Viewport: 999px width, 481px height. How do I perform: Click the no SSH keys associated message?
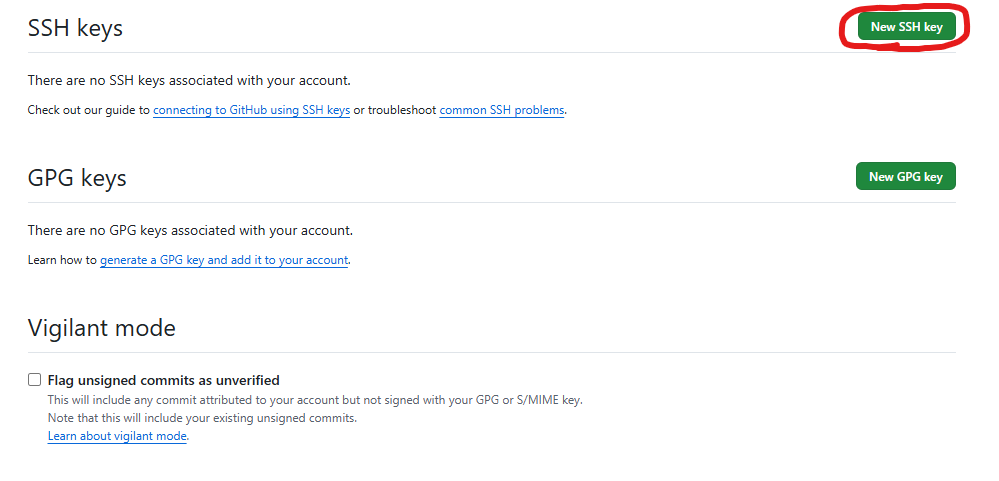pyautogui.click(x=189, y=80)
